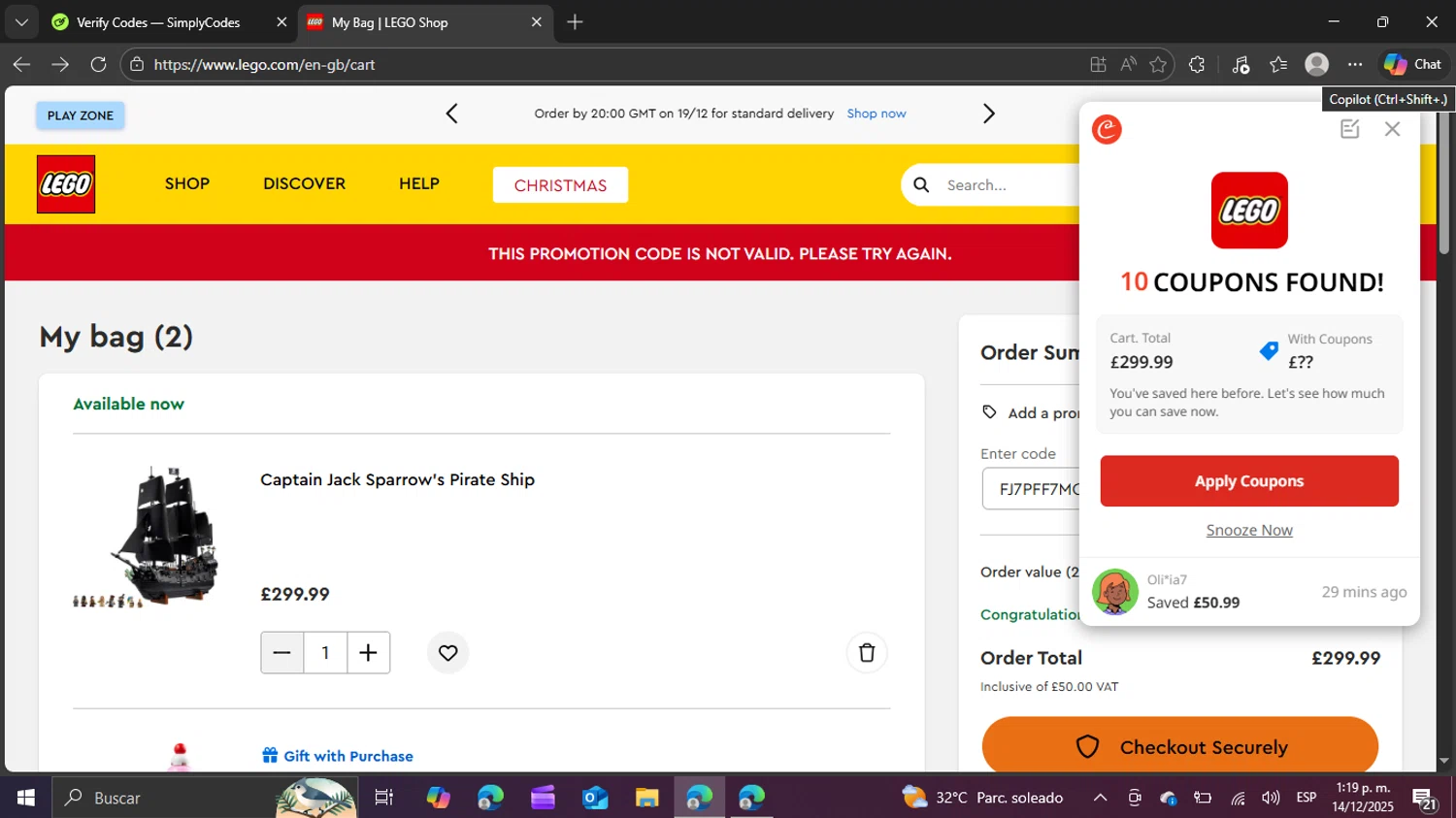Click browser forward arrow

(x=60, y=64)
